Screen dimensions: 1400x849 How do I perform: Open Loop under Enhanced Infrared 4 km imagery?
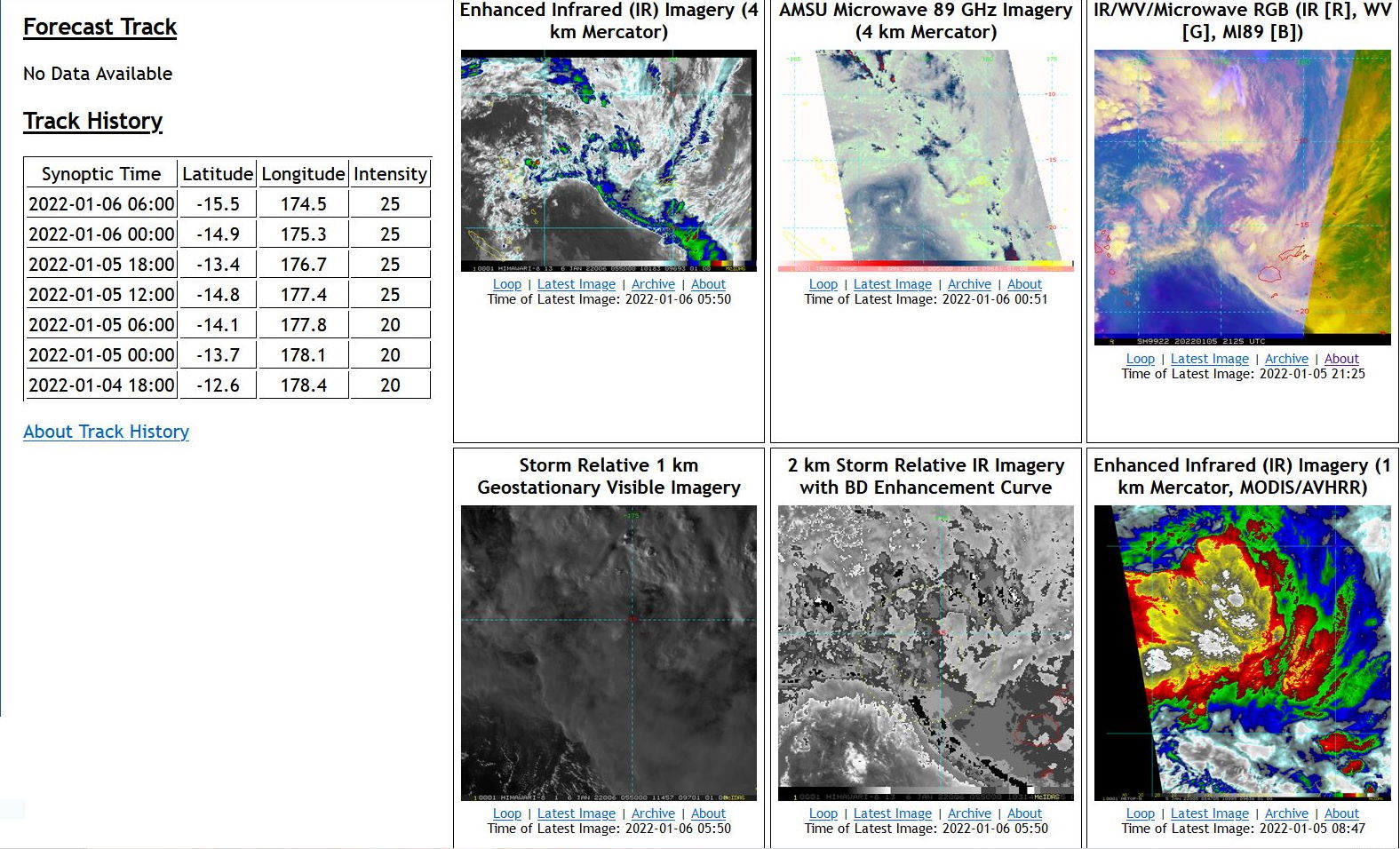click(x=507, y=284)
